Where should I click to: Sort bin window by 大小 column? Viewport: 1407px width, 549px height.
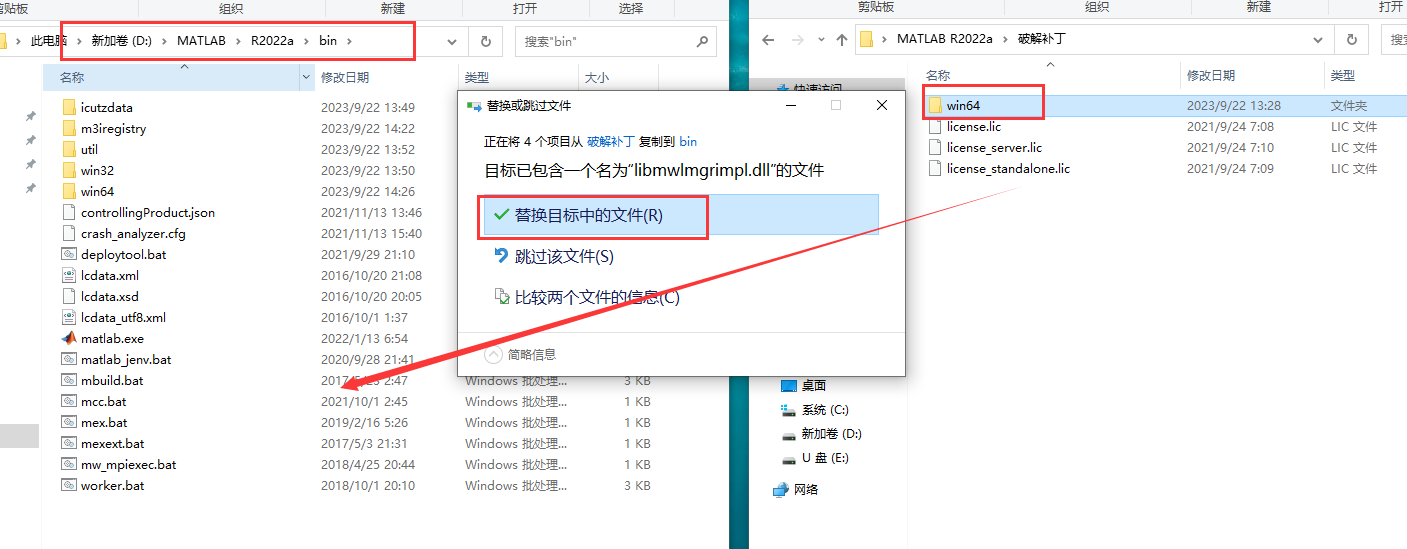[x=596, y=77]
